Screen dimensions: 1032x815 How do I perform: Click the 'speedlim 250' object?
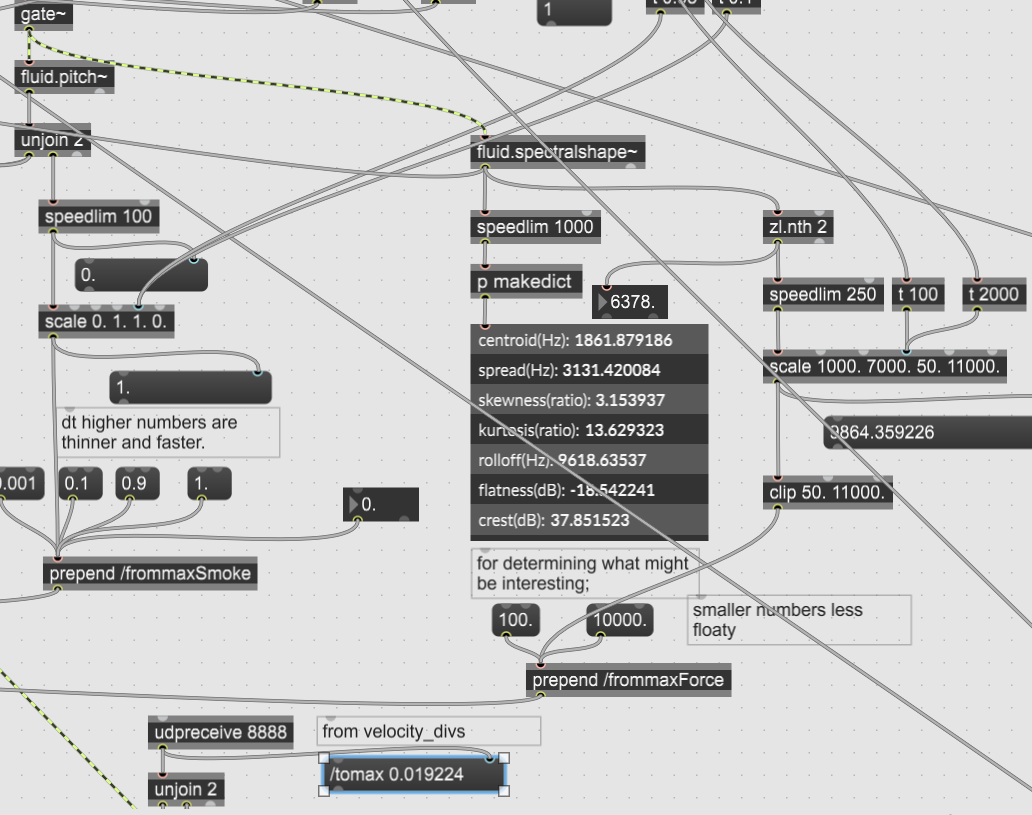823,295
